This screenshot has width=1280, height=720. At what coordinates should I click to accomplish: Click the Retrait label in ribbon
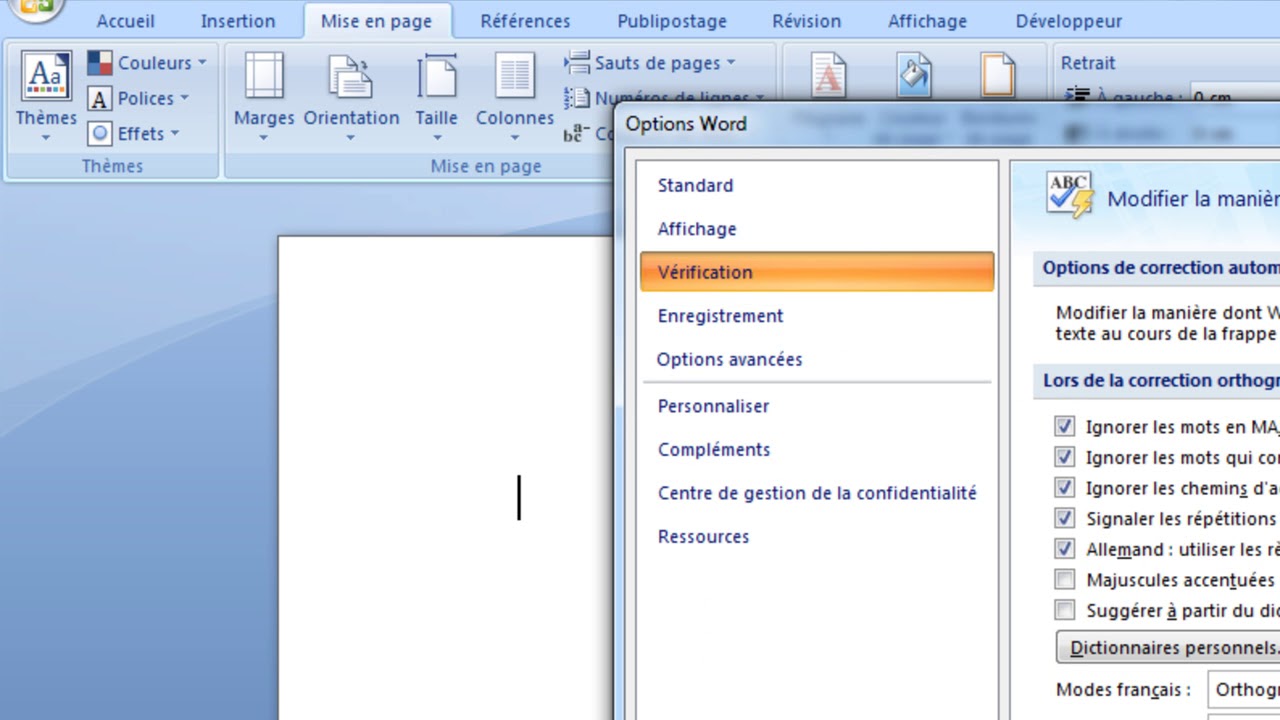(x=1088, y=63)
